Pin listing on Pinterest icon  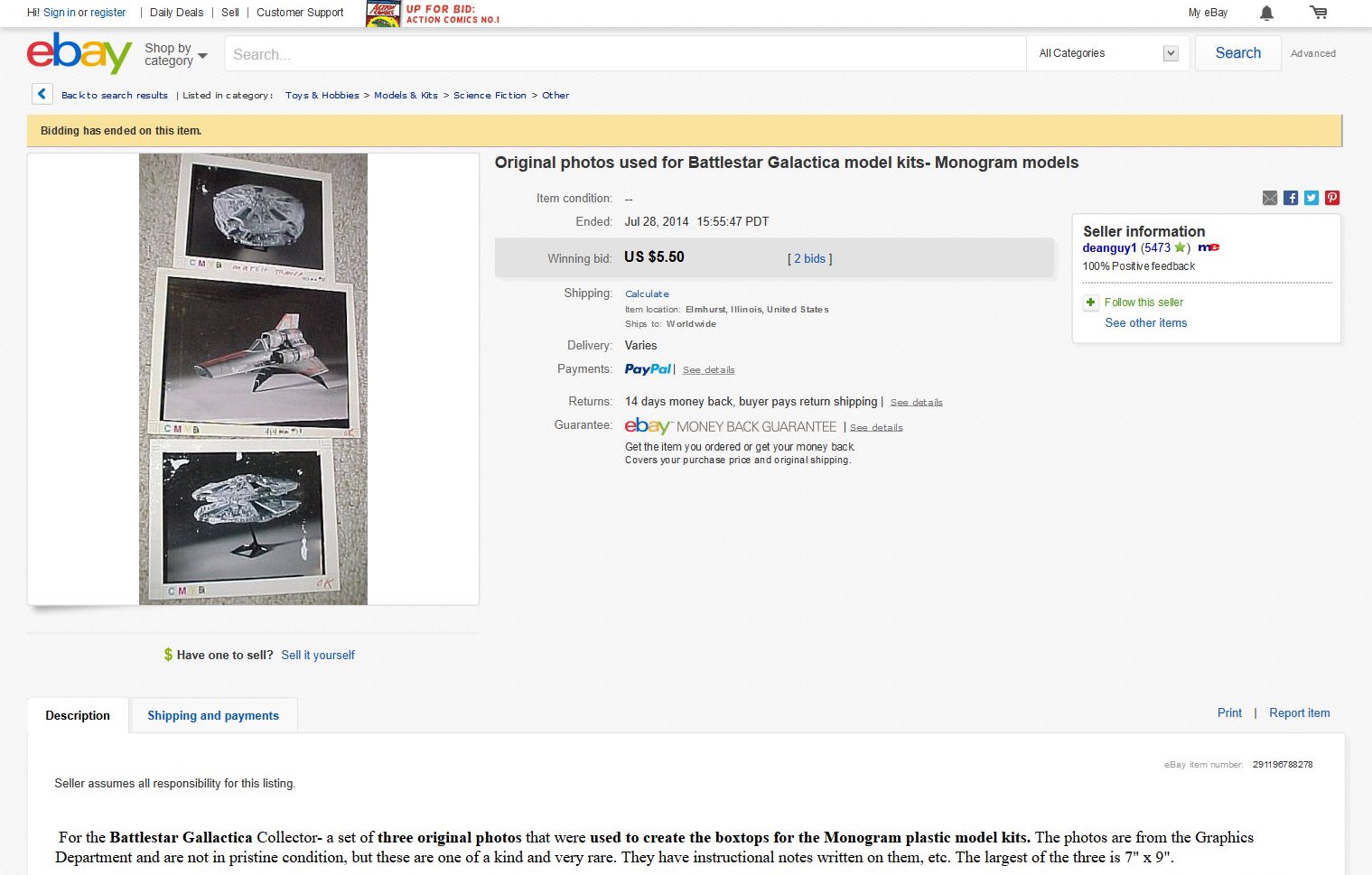(x=1332, y=198)
